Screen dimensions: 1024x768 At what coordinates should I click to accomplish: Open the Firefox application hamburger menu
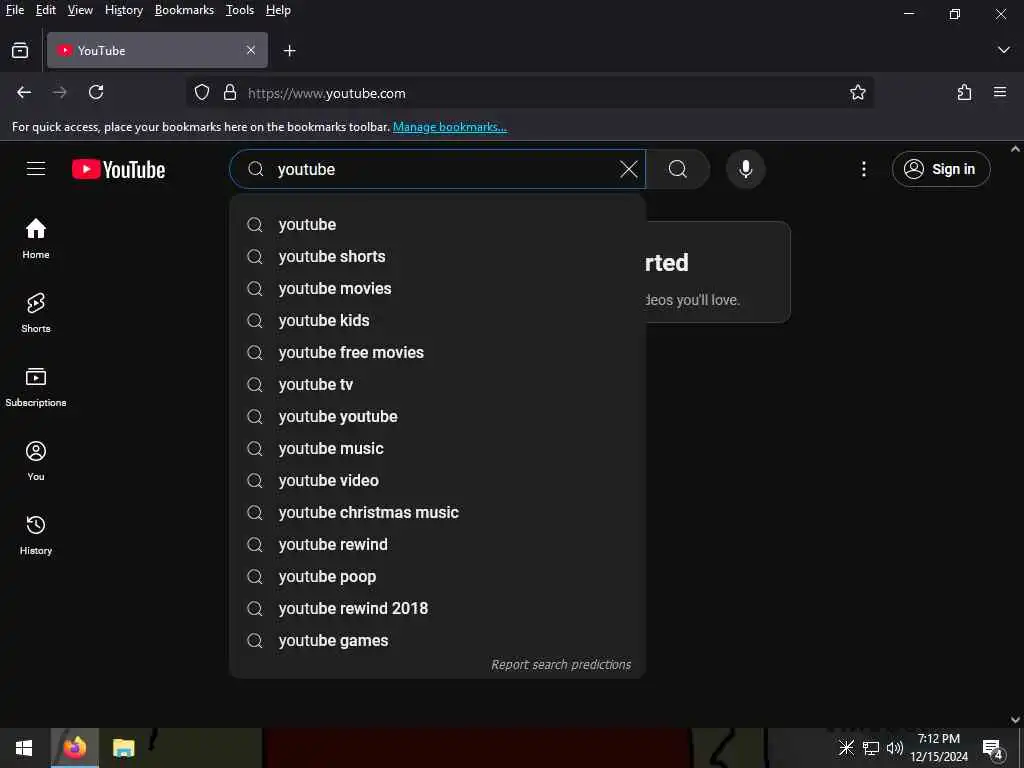1000,93
